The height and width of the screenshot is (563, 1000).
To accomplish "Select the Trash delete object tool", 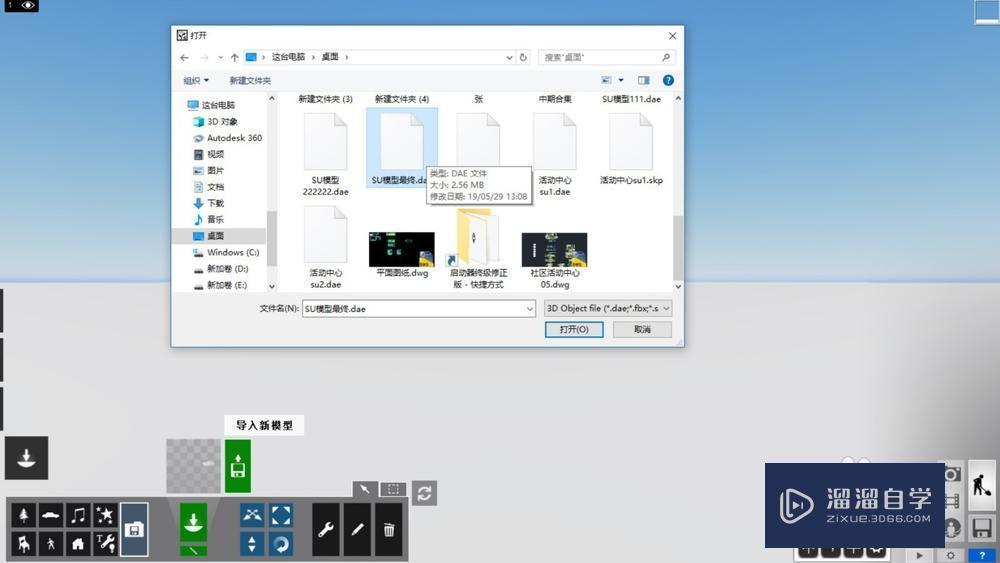I will 388,529.
